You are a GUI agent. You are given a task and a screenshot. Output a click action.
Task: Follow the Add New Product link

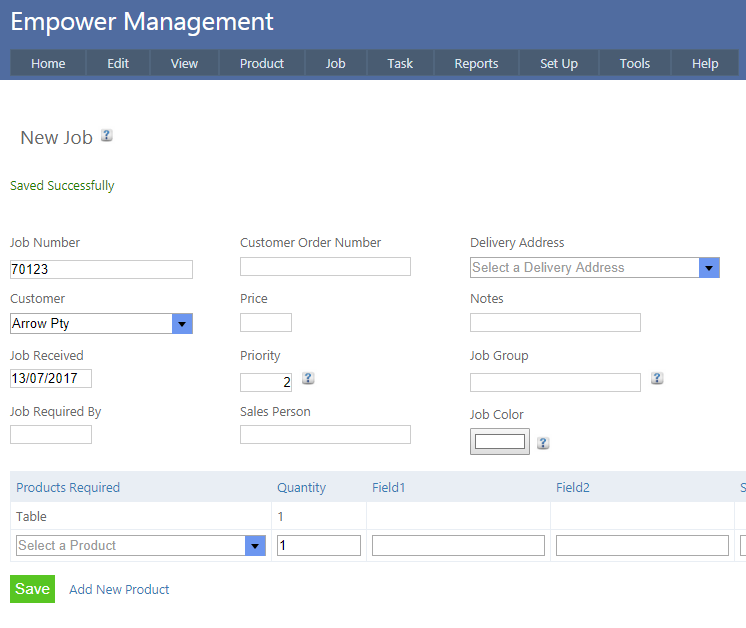[x=119, y=590]
